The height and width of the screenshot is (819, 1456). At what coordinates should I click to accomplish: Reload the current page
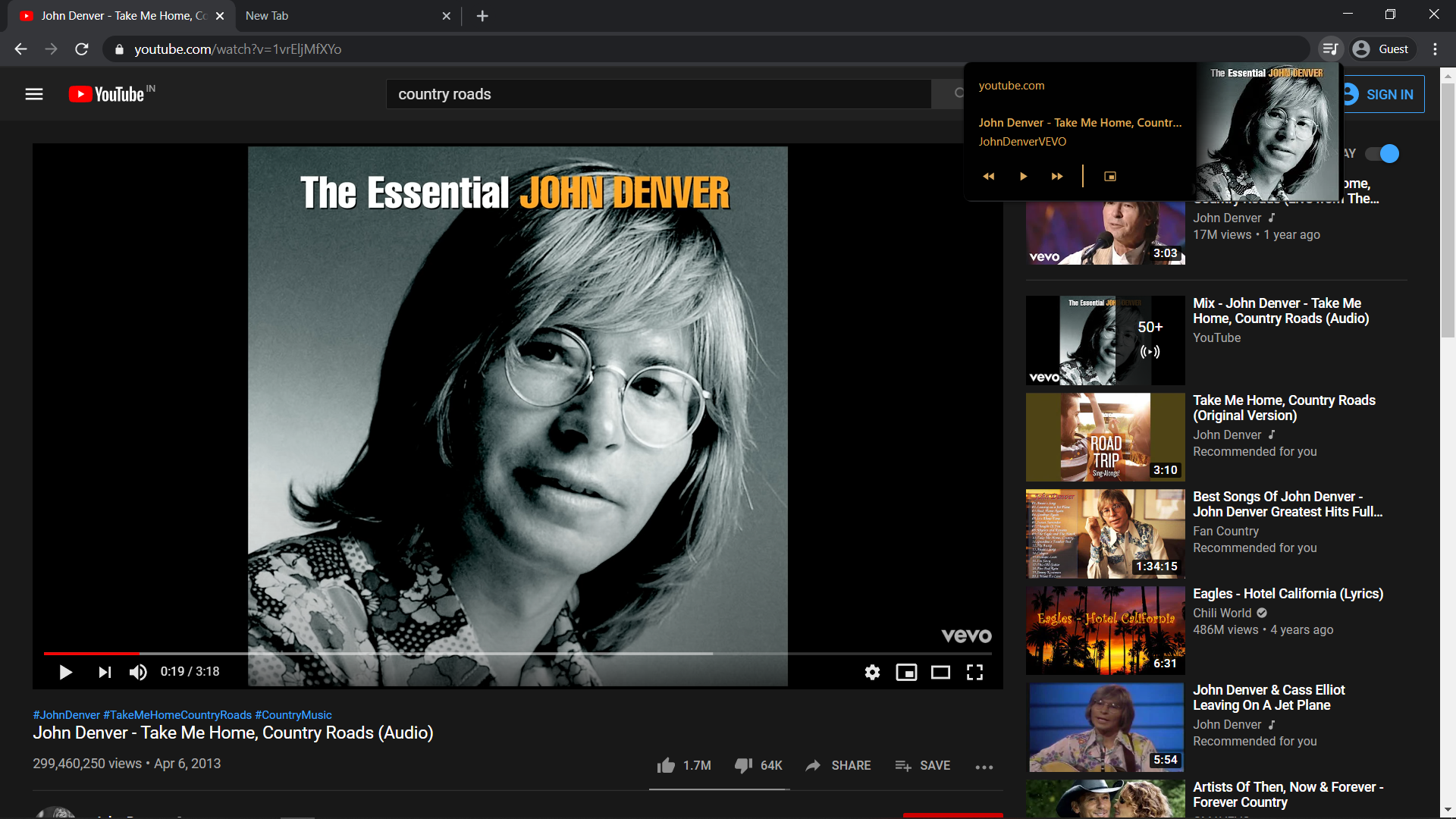(82, 49)
